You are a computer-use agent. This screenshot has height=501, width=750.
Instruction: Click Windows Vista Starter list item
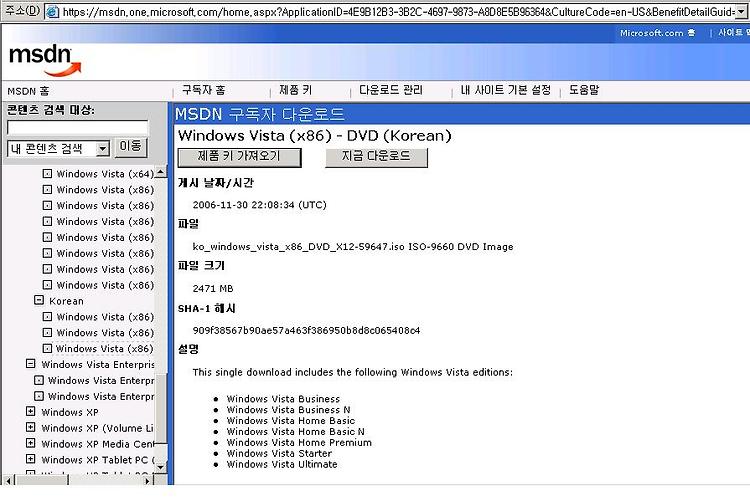[279, 454]
